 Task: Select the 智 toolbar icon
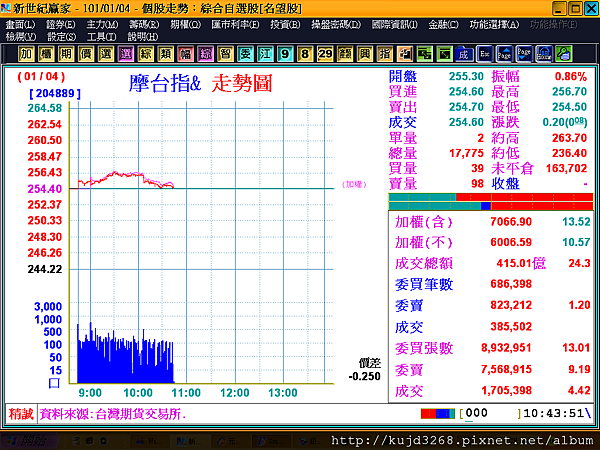click(x=225, y=54)
